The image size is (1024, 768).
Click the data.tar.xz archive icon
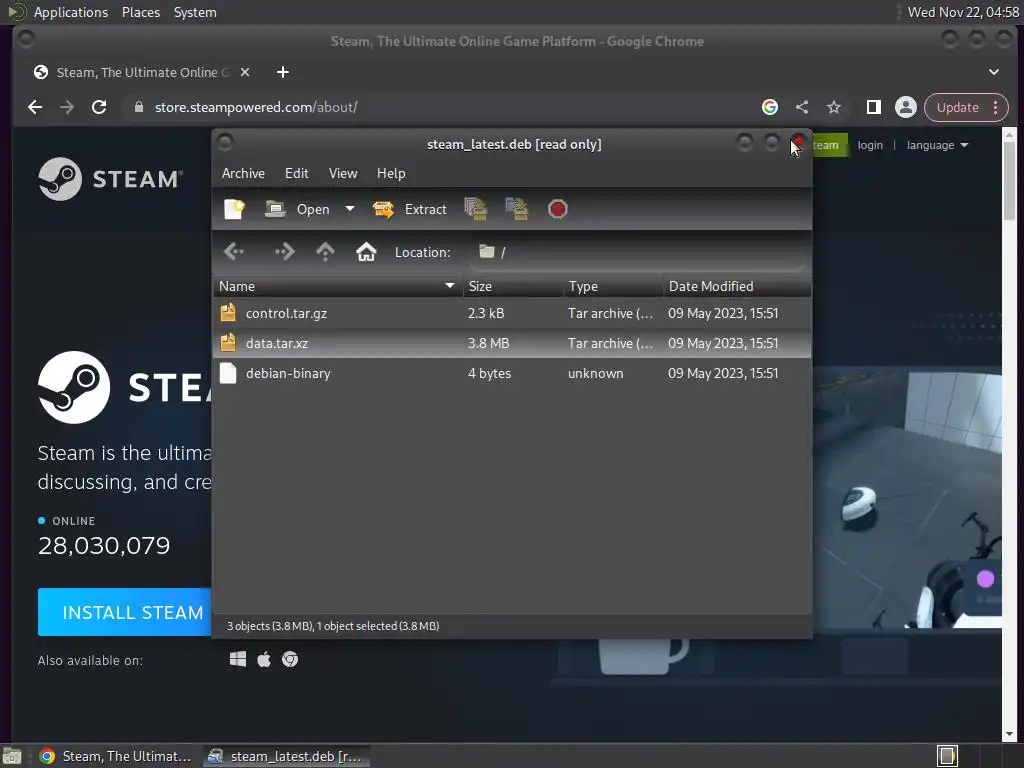tap(228, 343)
